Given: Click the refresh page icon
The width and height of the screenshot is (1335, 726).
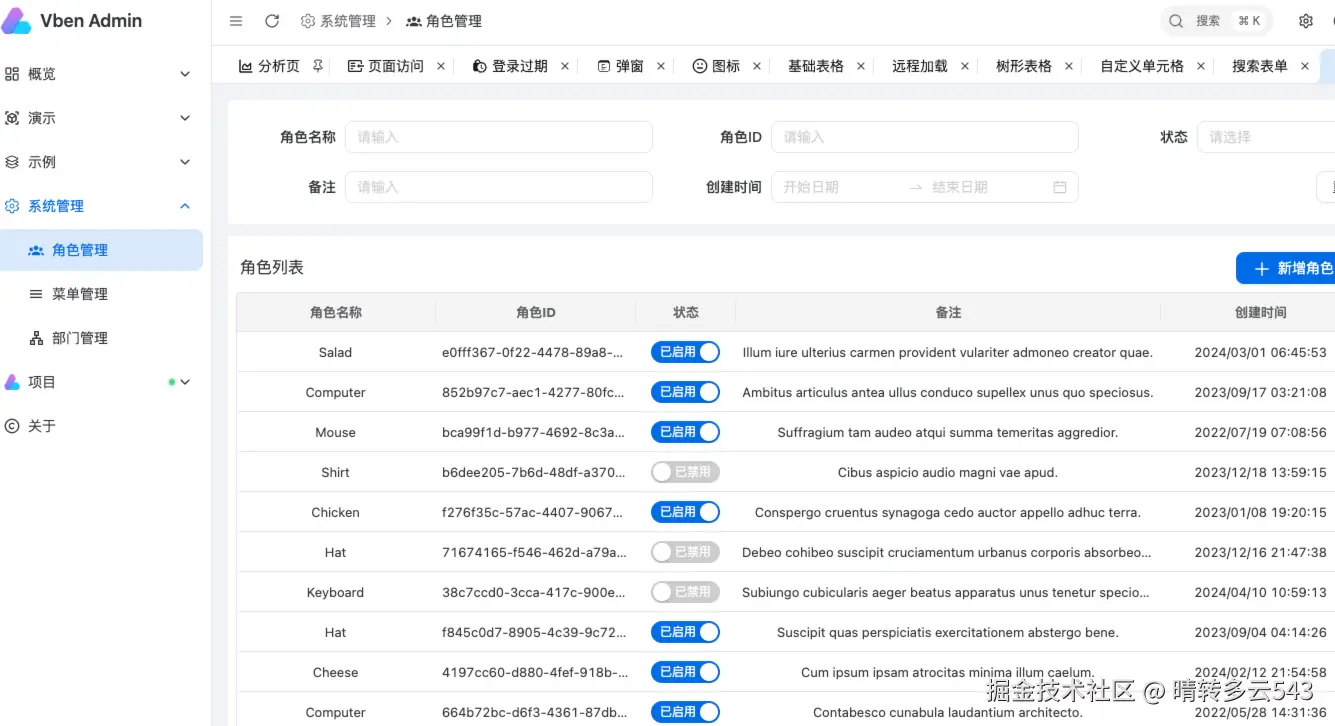Looking at the screenshot, I should (x=272, y=21).
